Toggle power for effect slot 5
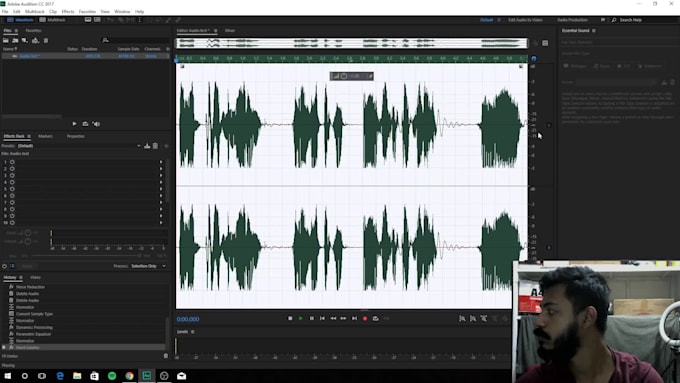The image size is (680, 383). [12, 189]
